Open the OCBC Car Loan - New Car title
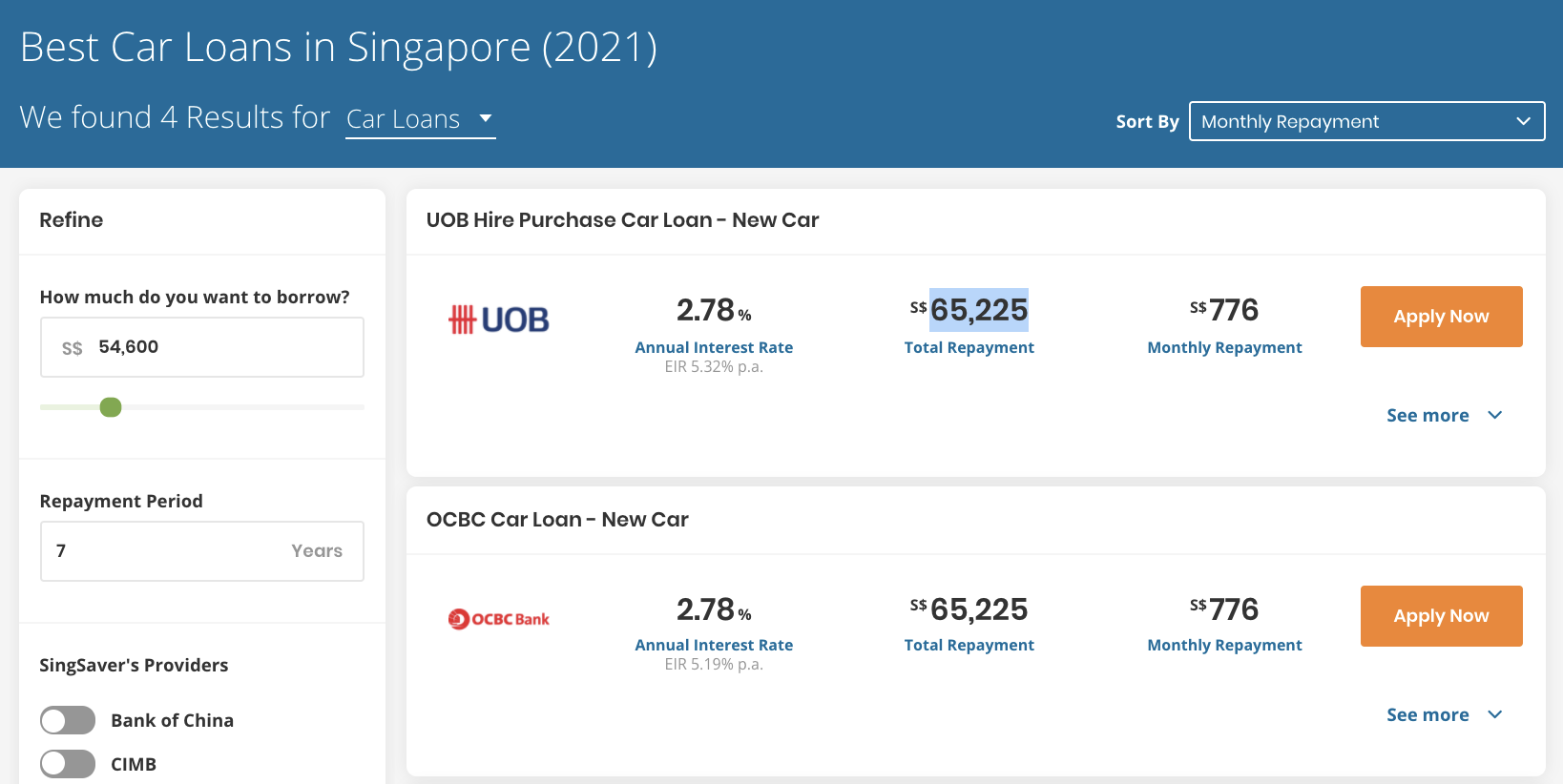The width and height of the screenshot is (1563, 784). (x=557, y=520)
